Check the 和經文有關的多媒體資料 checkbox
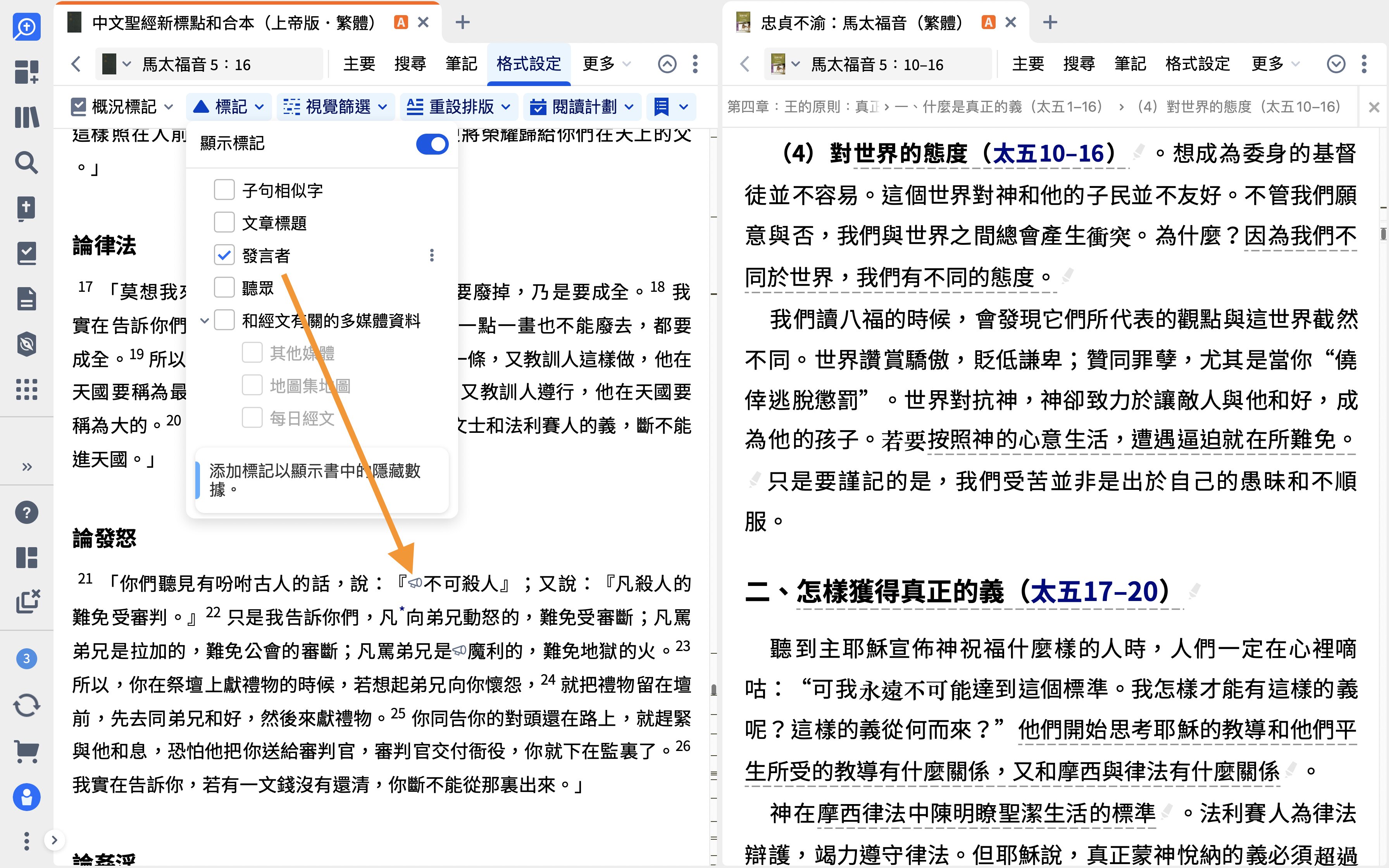 tap(224, 320)
